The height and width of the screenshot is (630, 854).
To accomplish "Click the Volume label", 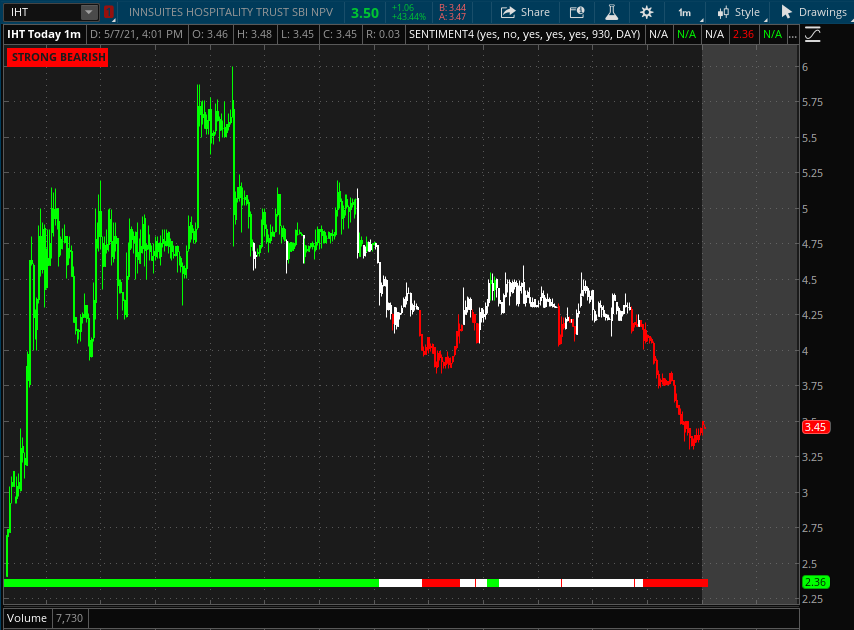I will (x=27, y=618).
